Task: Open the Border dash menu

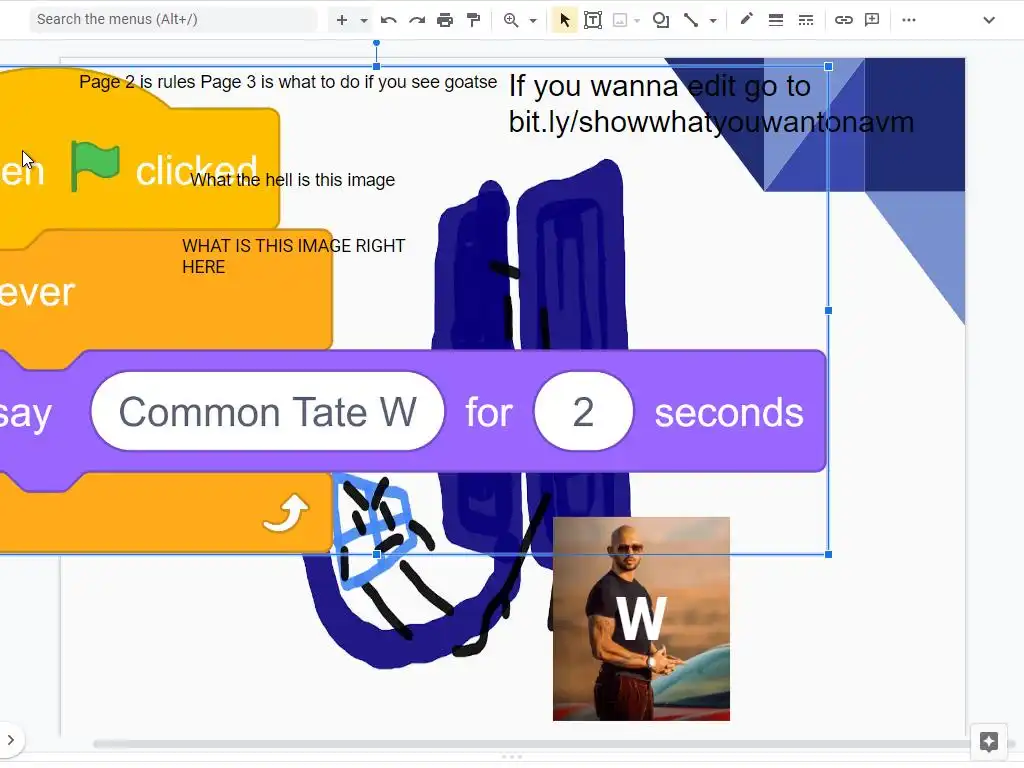Action: pyautogui.click(x=806, y=20)
